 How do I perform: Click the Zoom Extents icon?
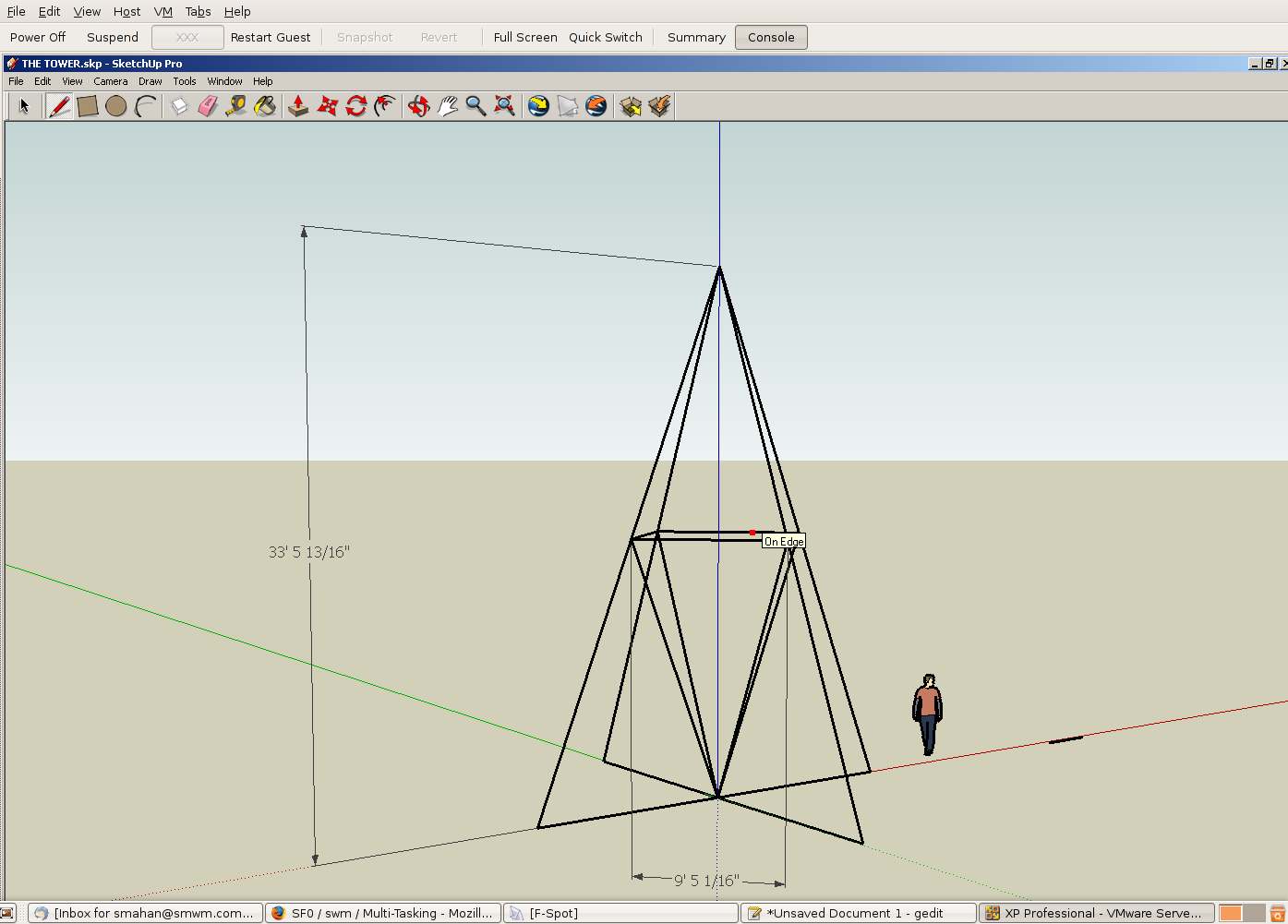click(504, 106)
